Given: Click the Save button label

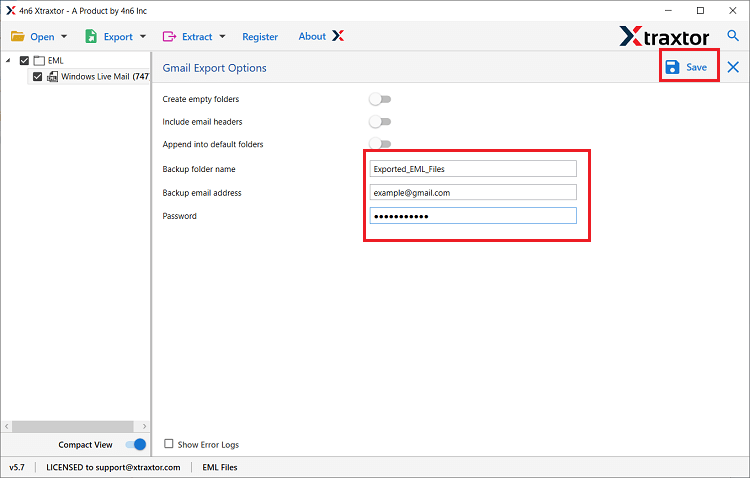Looking at the screenshot, I should [696, 67].
